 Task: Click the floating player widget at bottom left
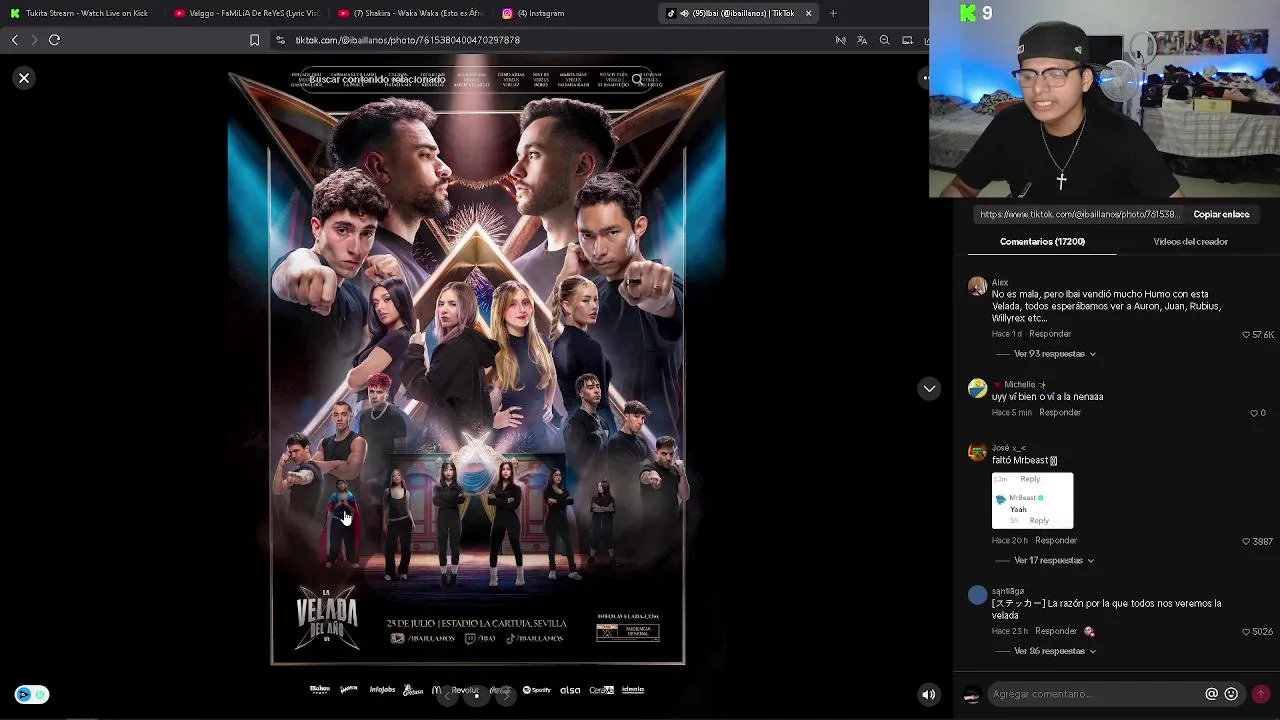click(31, 694)
